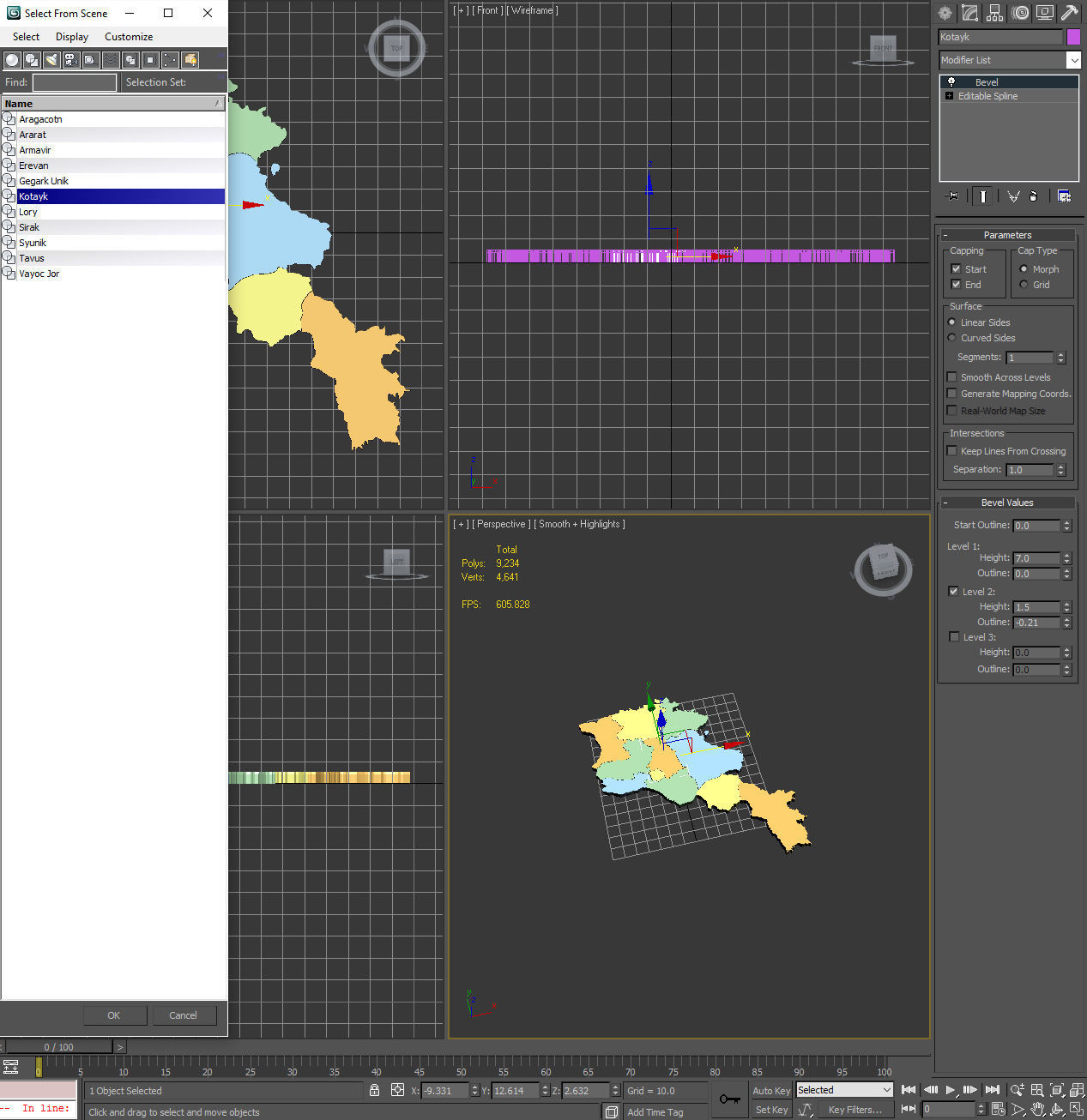Toggle selection lock padlock icon

374,1090
